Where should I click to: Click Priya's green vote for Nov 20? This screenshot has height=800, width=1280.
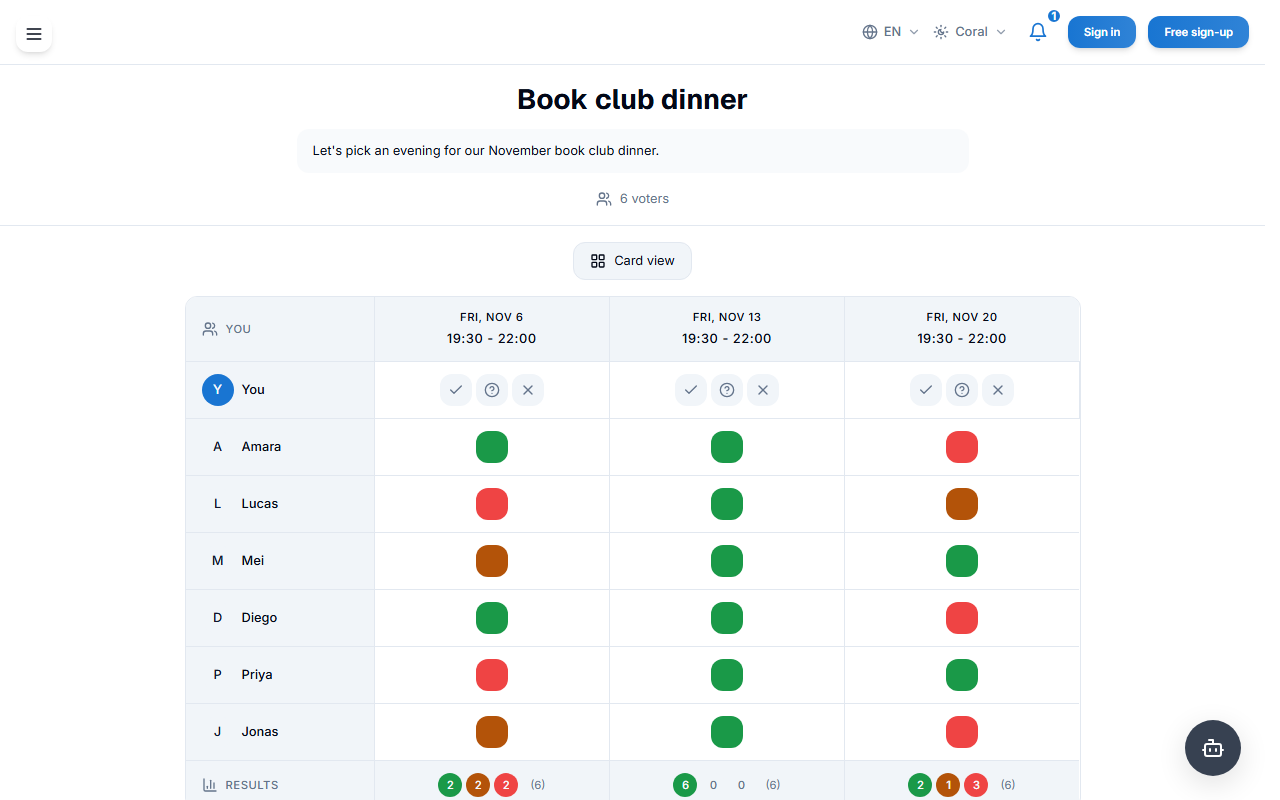point(962,675)
